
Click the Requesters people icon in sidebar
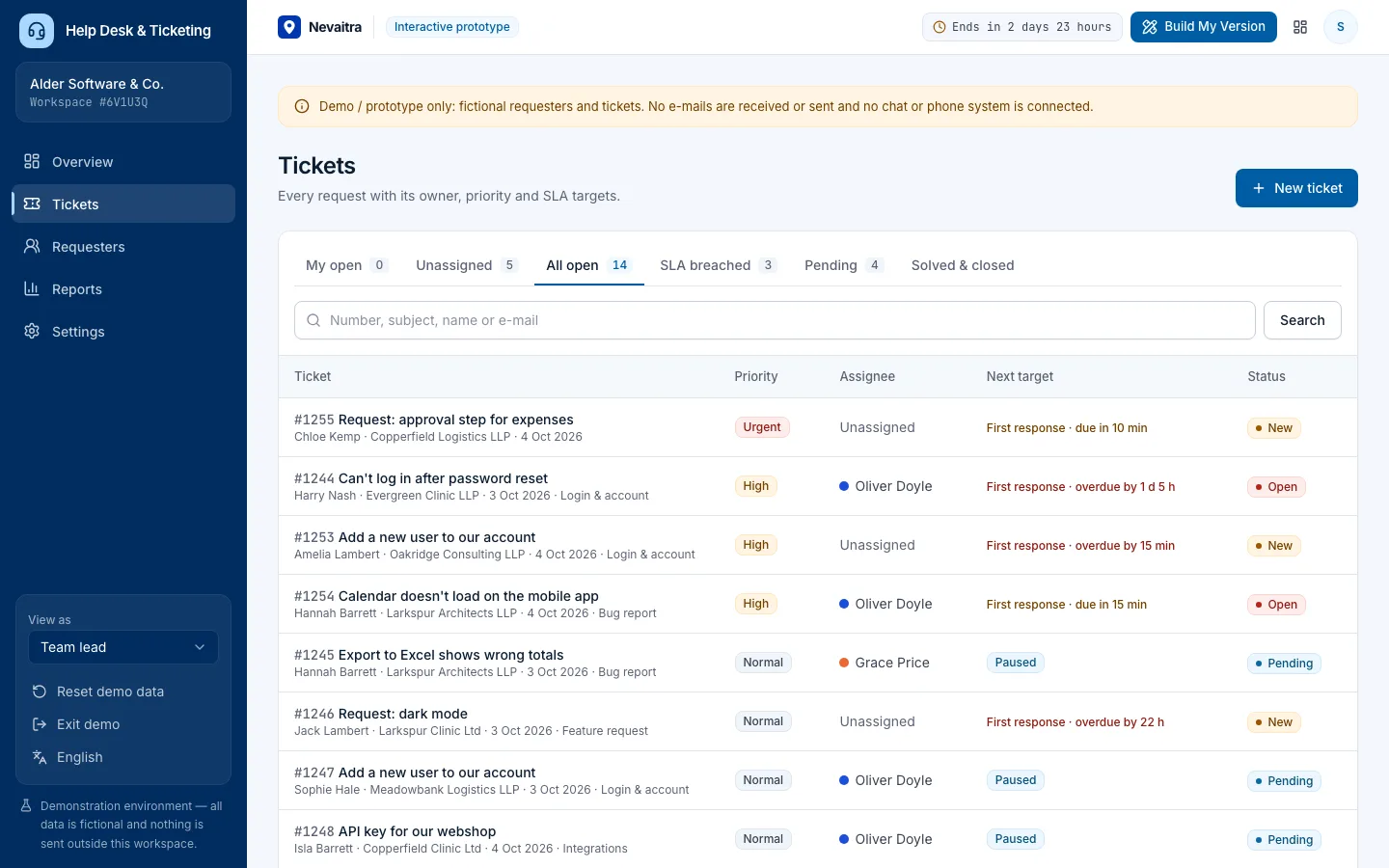[x=32, y=246]
